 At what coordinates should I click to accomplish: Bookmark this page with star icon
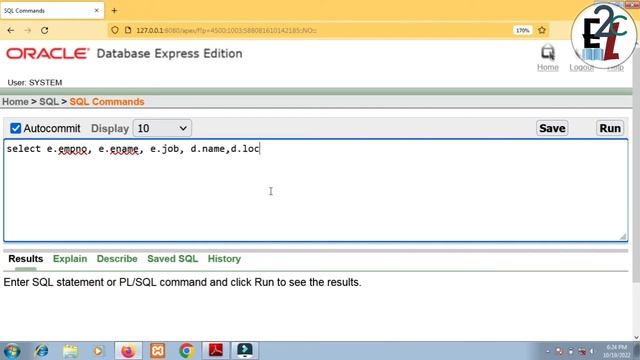542,30
